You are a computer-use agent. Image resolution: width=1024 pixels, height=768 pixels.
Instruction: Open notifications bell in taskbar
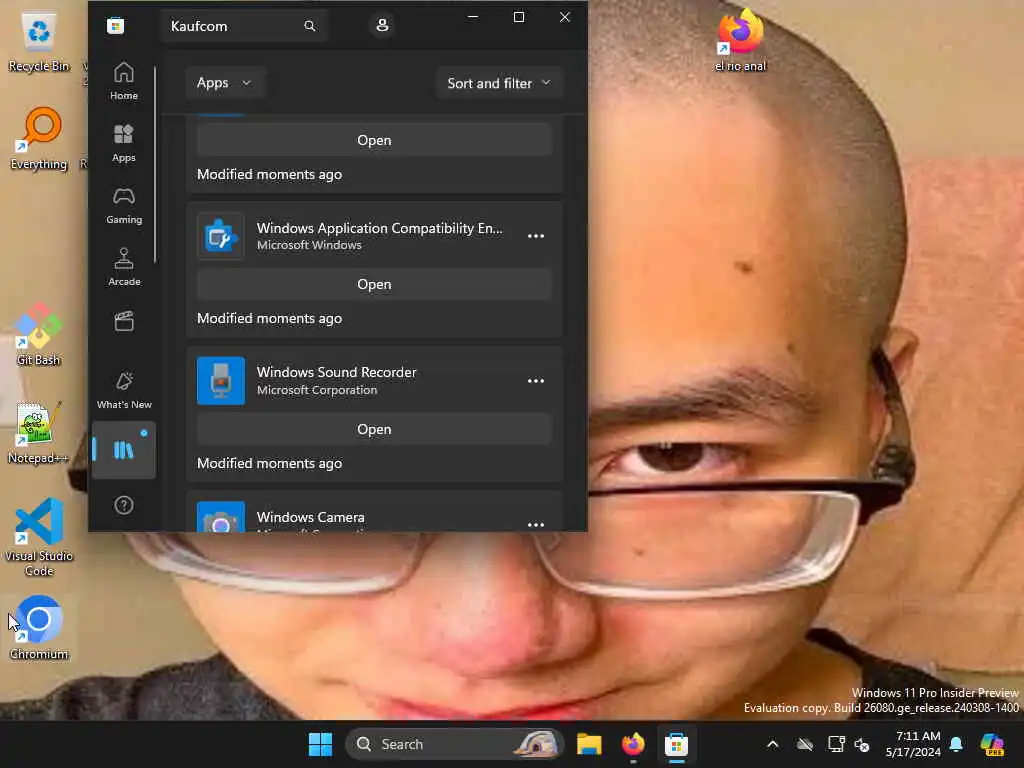[x=956, y=744]
